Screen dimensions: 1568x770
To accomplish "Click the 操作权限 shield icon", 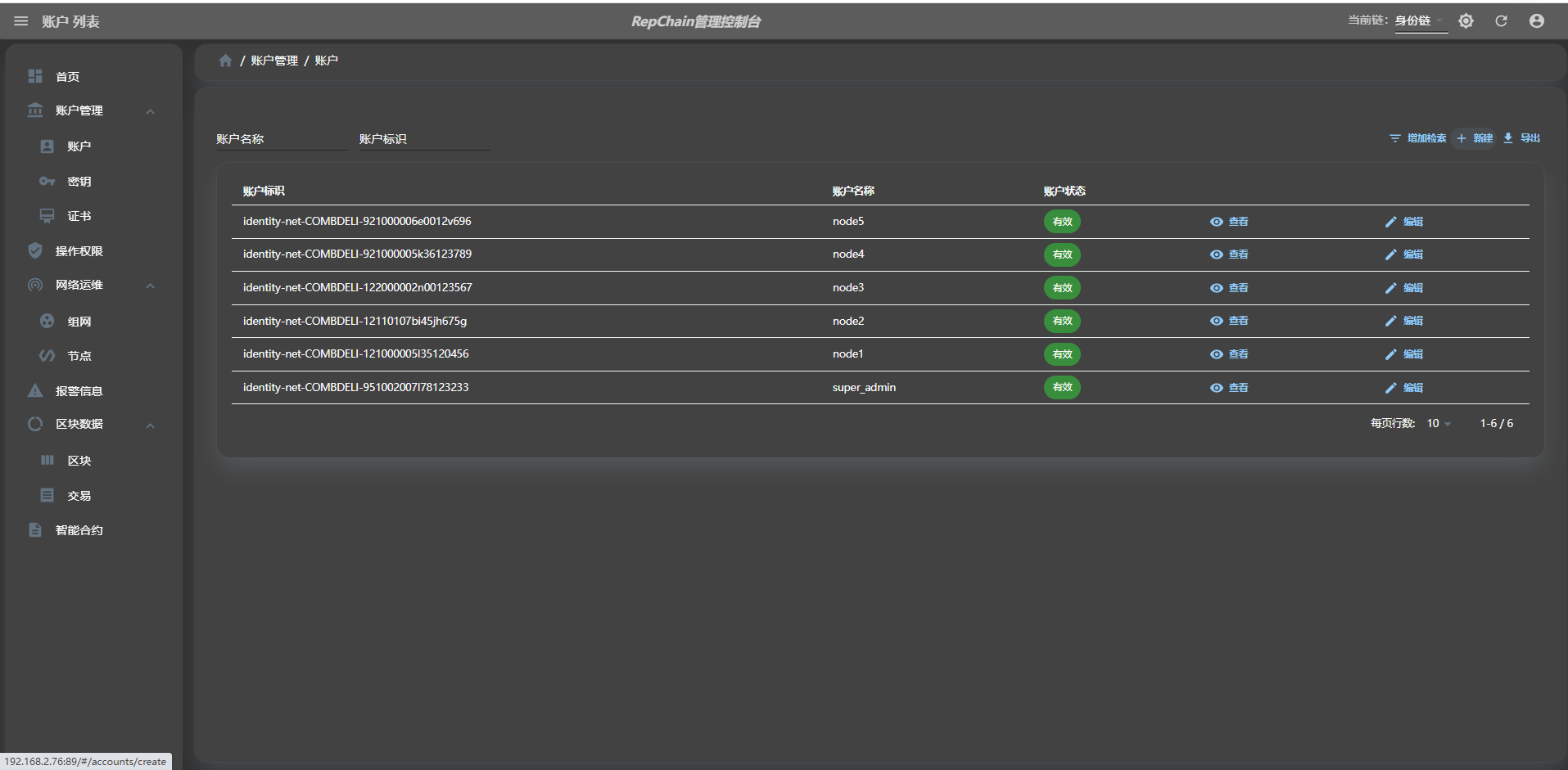I will point(35,250).
